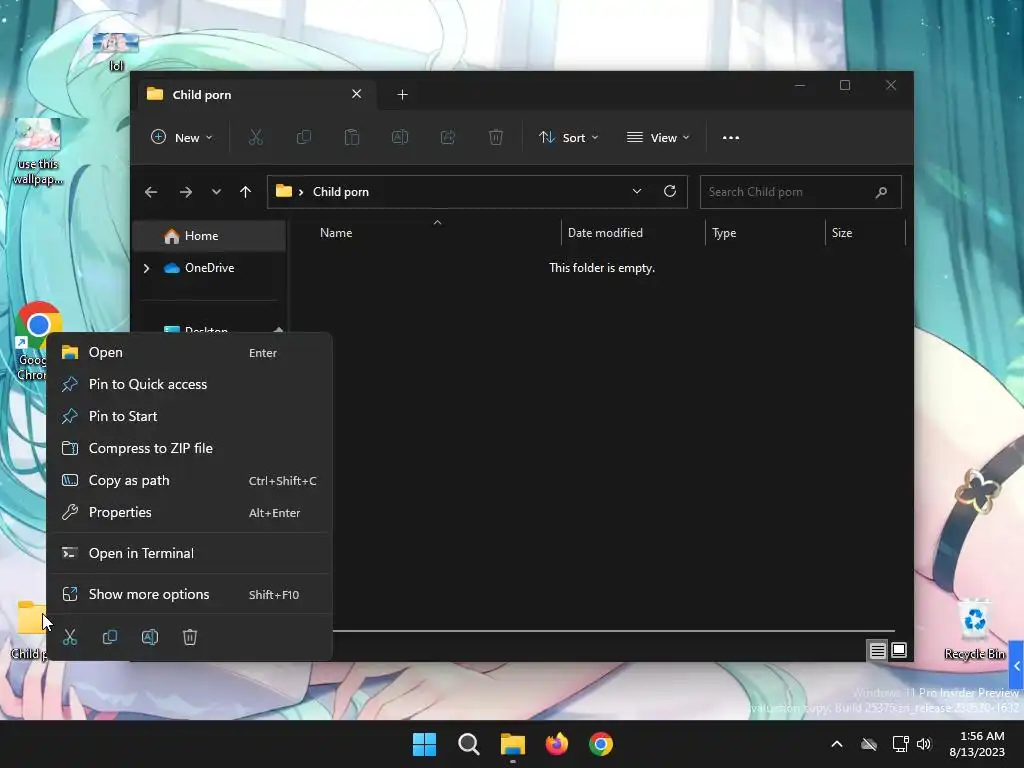This screenshot has height=768, width=1024.
Task: Launch Chrome from the taskbar
Action: 600,744
